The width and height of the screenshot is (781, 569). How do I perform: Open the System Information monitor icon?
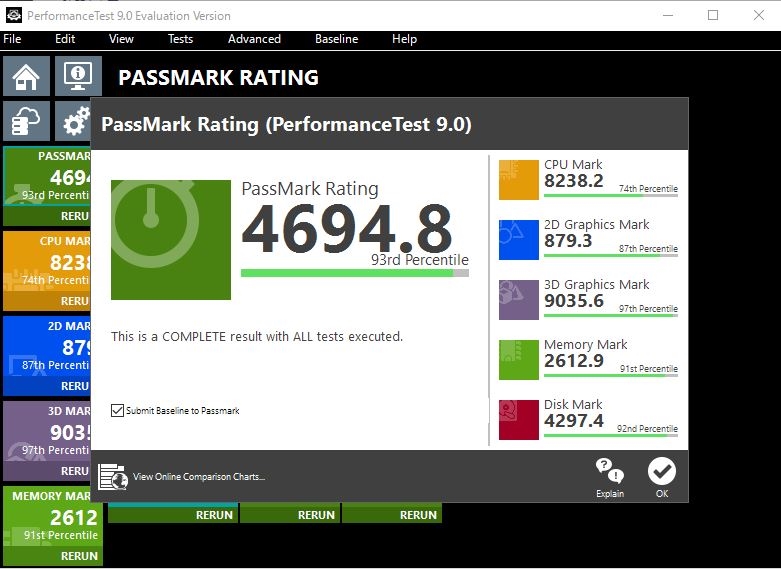[78, 76]
